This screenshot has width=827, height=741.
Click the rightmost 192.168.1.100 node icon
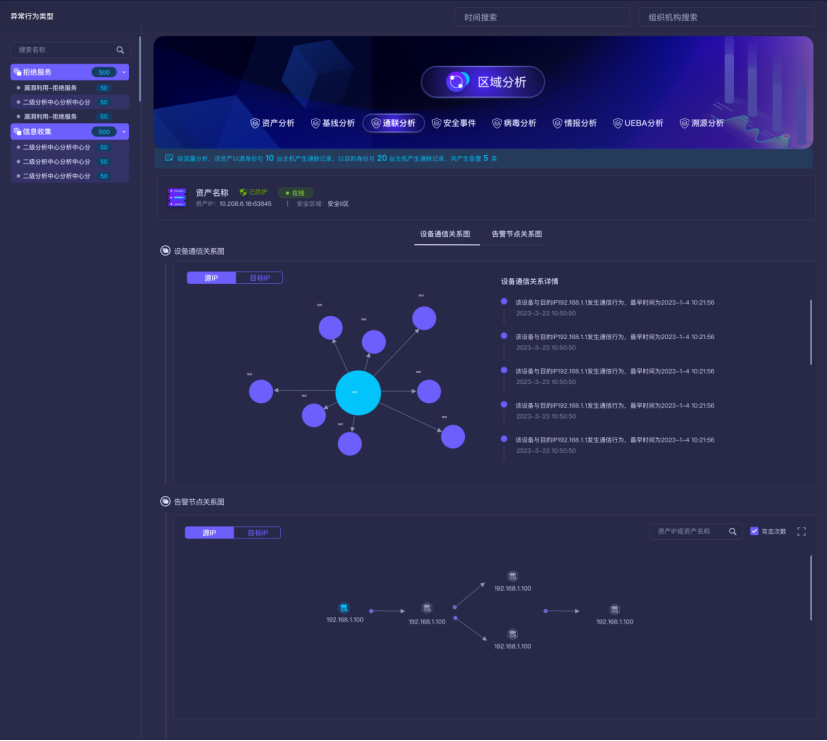point(615,609)
